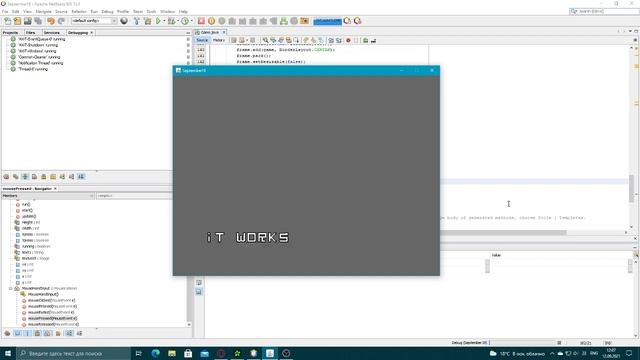Open the Task View taskbar icon
The height and width of the screenshot is (360, 640).
pos(138,353)
